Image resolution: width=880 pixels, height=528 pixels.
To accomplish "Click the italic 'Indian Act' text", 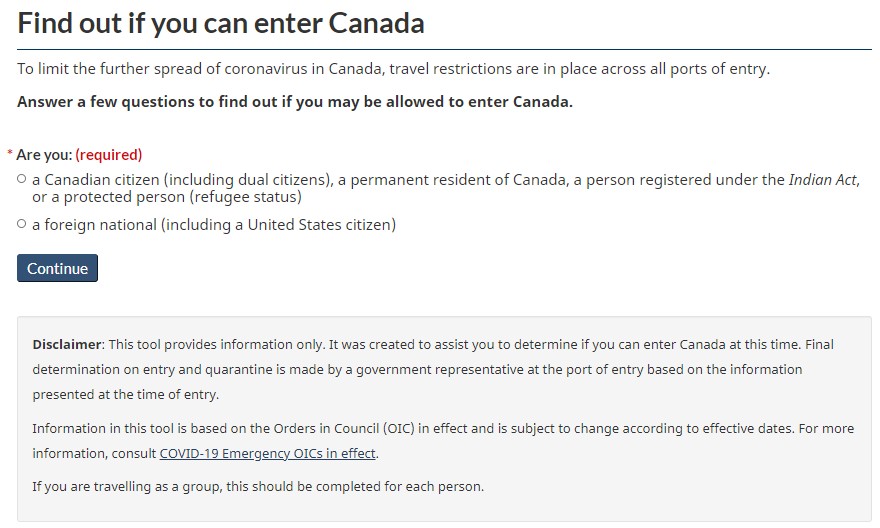I will [823, 180].
